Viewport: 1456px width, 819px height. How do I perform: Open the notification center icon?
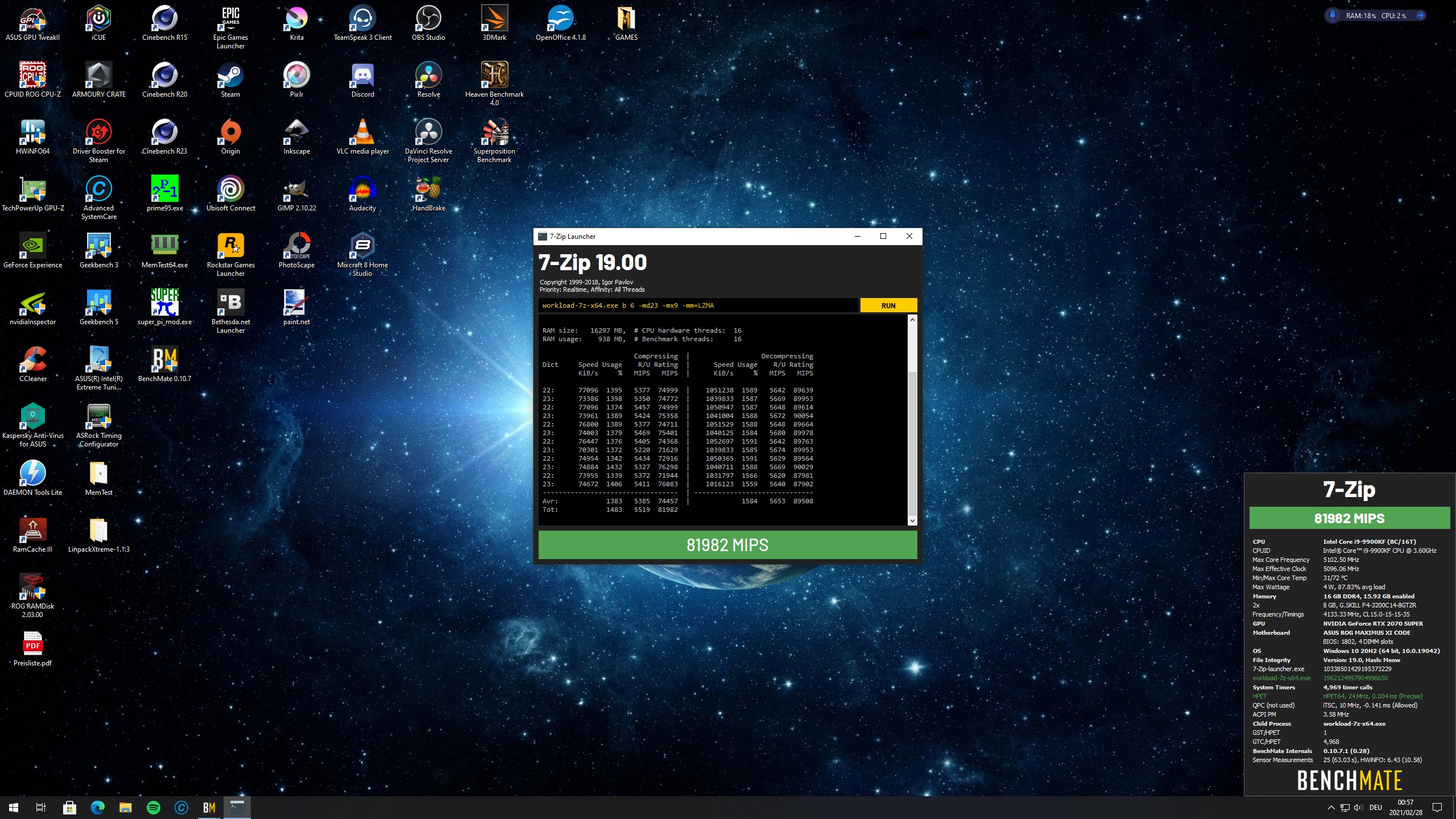coord(1437,808)
